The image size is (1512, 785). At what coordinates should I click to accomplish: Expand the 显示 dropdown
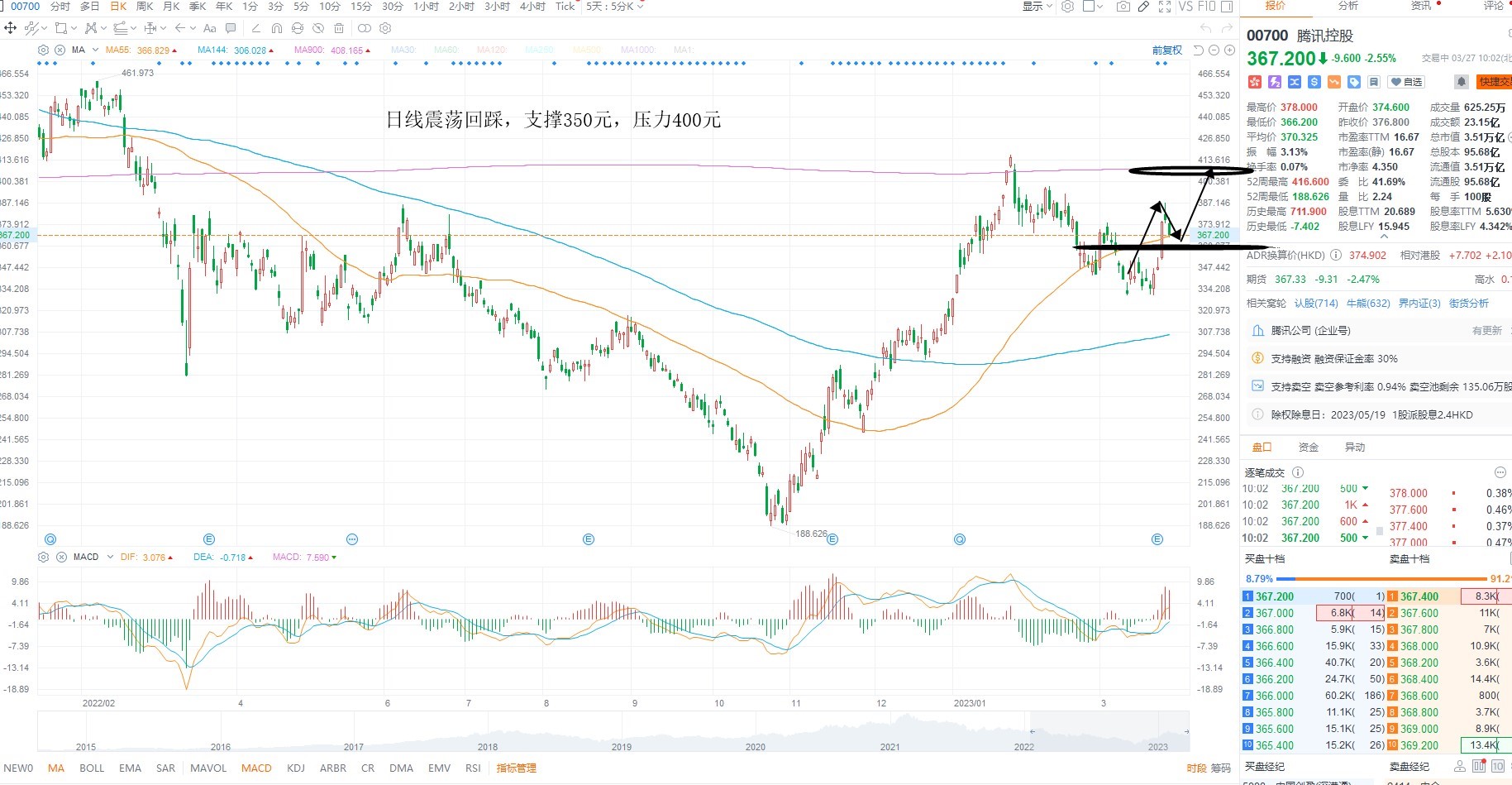click(x=1037, y=7)
